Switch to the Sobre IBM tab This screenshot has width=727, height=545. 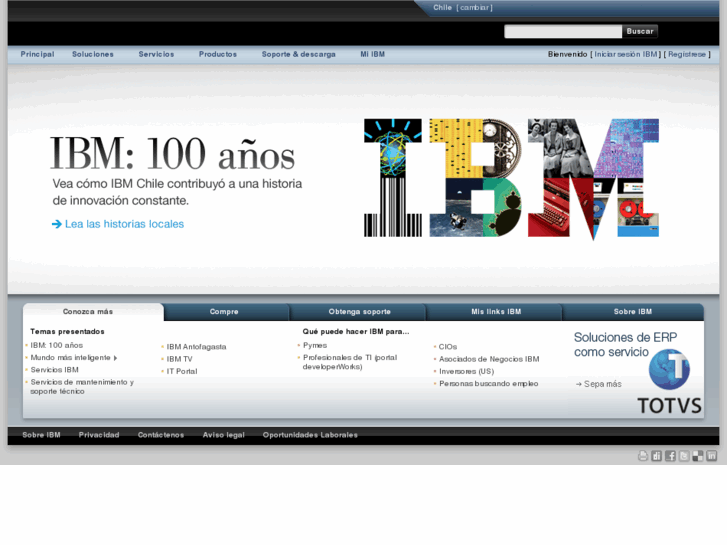[x=633, y=312]
